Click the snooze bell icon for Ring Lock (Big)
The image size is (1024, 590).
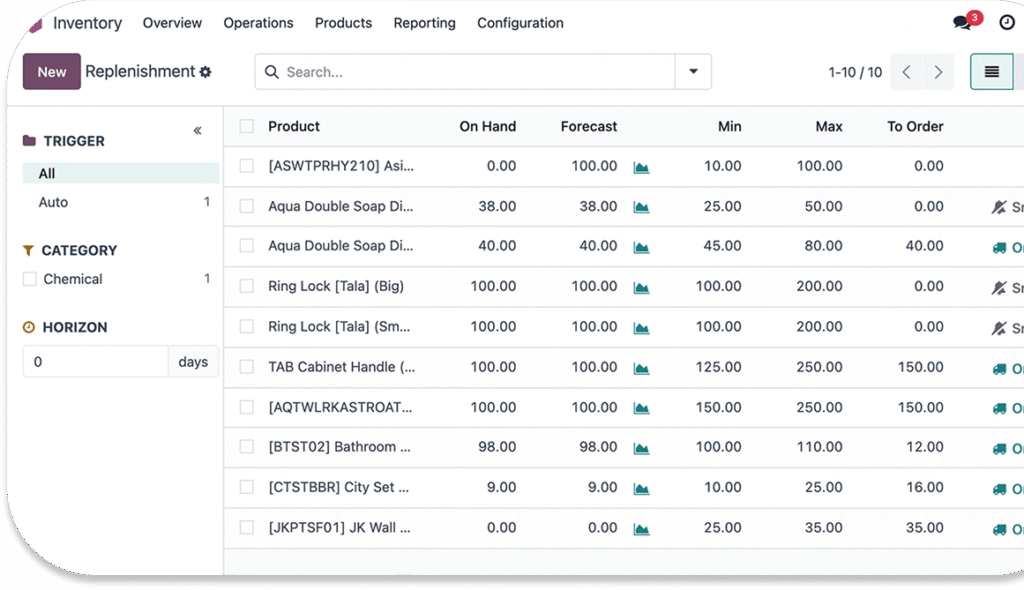998,287
